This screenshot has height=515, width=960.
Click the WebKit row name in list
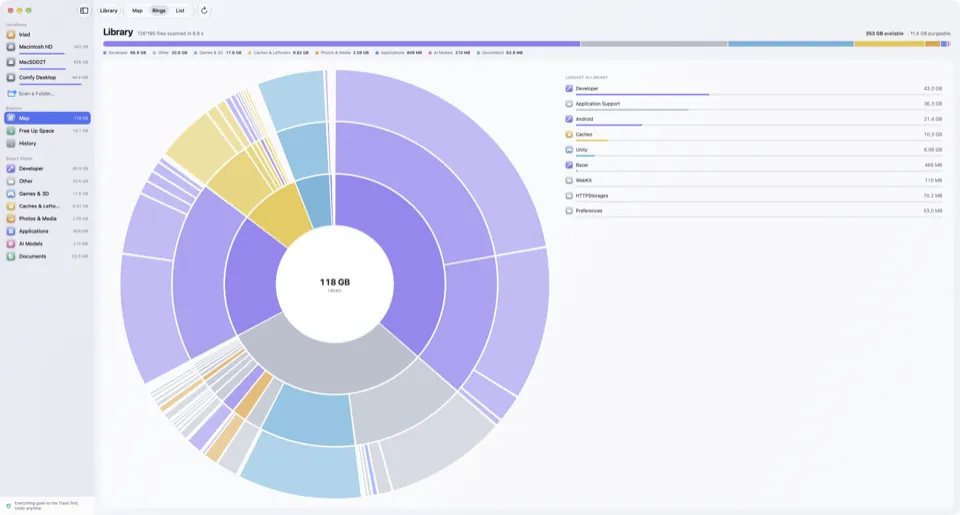click(583, 181)
